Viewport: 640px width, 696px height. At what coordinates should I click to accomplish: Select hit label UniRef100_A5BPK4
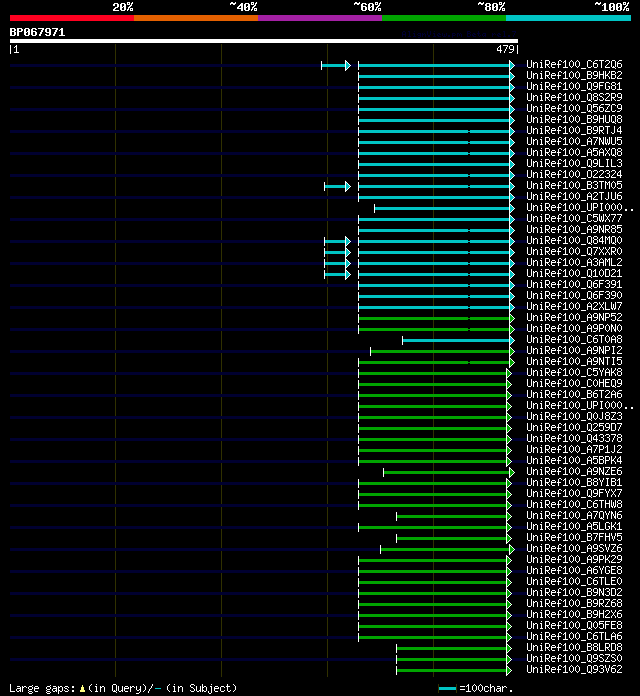[574, 460]
